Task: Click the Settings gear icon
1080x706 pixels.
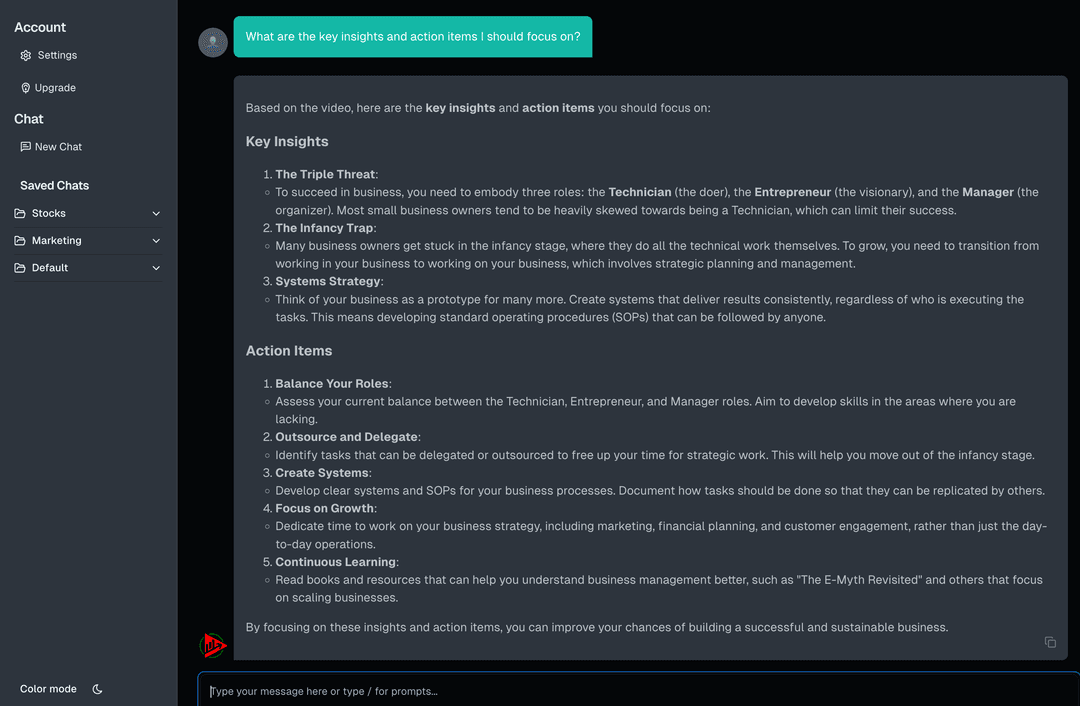Action: (x=25, y=55)
